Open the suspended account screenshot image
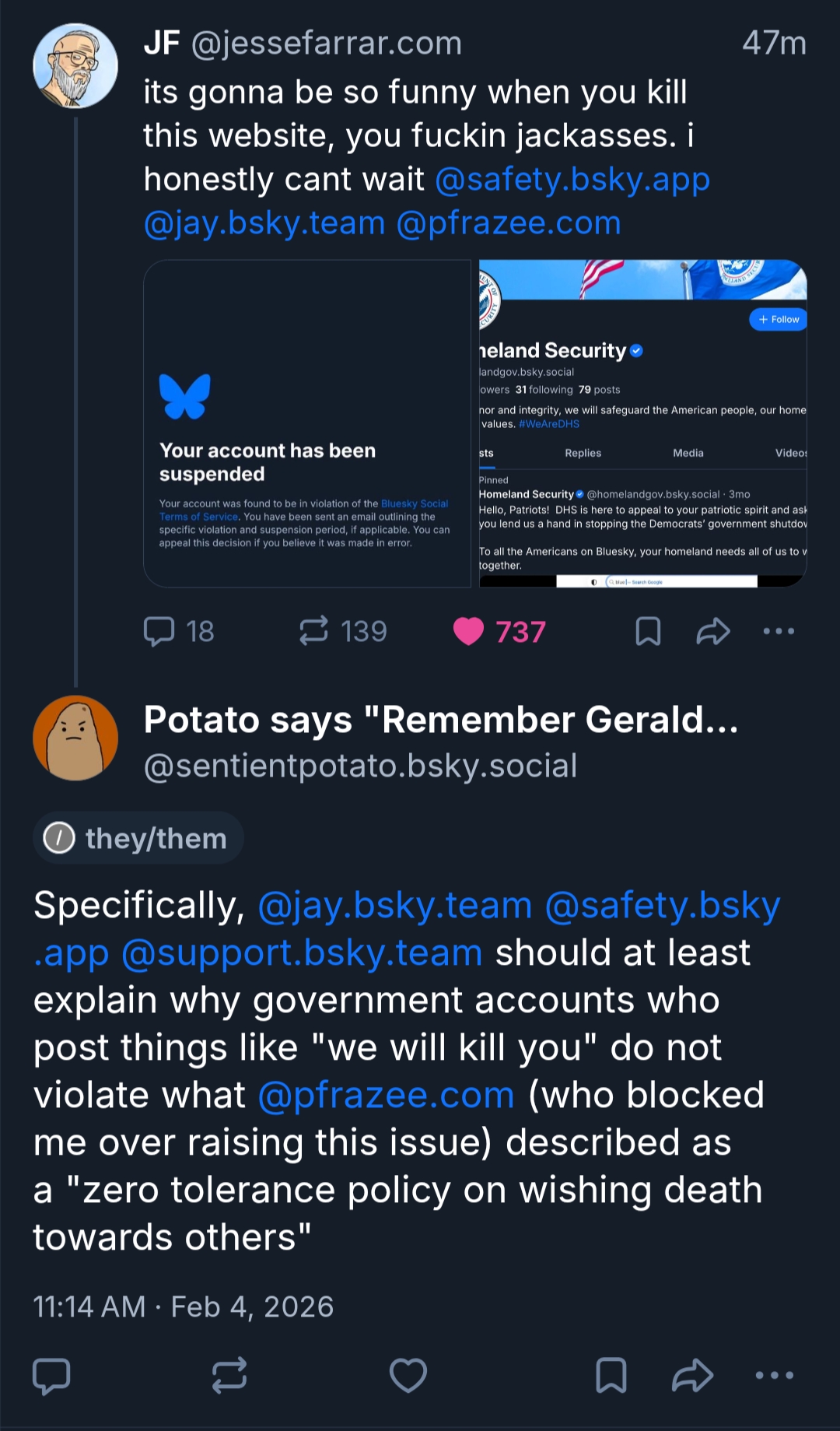Screen dimensions: 840x1431 click(x=307, y=423)
